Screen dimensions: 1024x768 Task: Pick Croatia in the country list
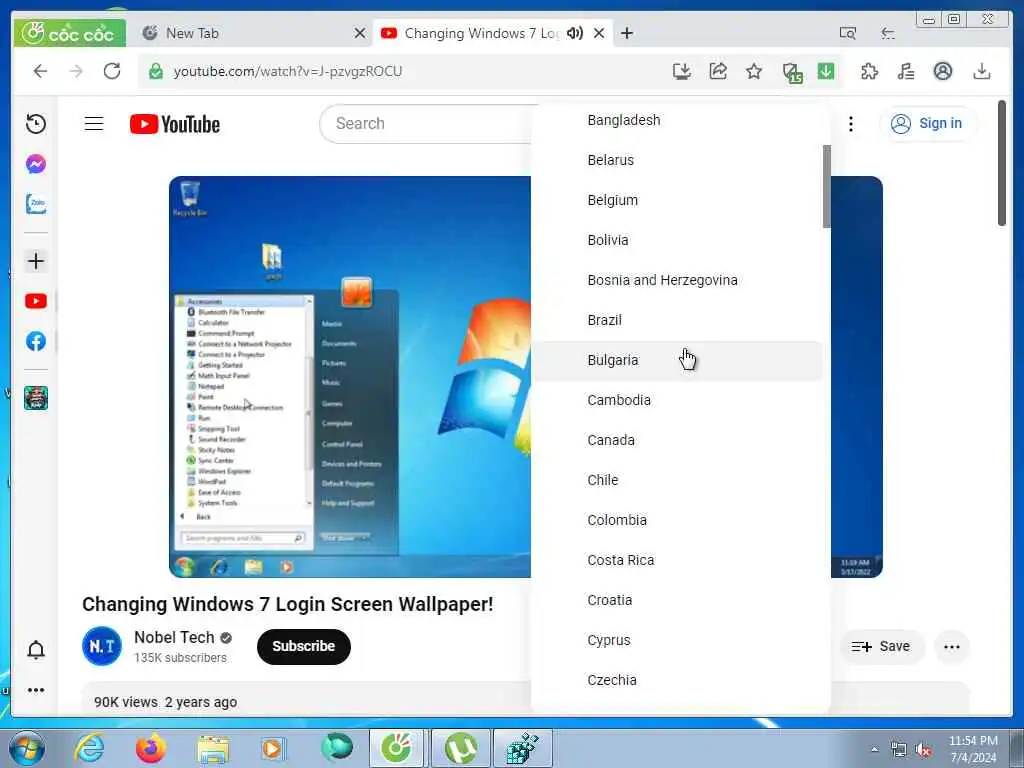click(678, 600)
